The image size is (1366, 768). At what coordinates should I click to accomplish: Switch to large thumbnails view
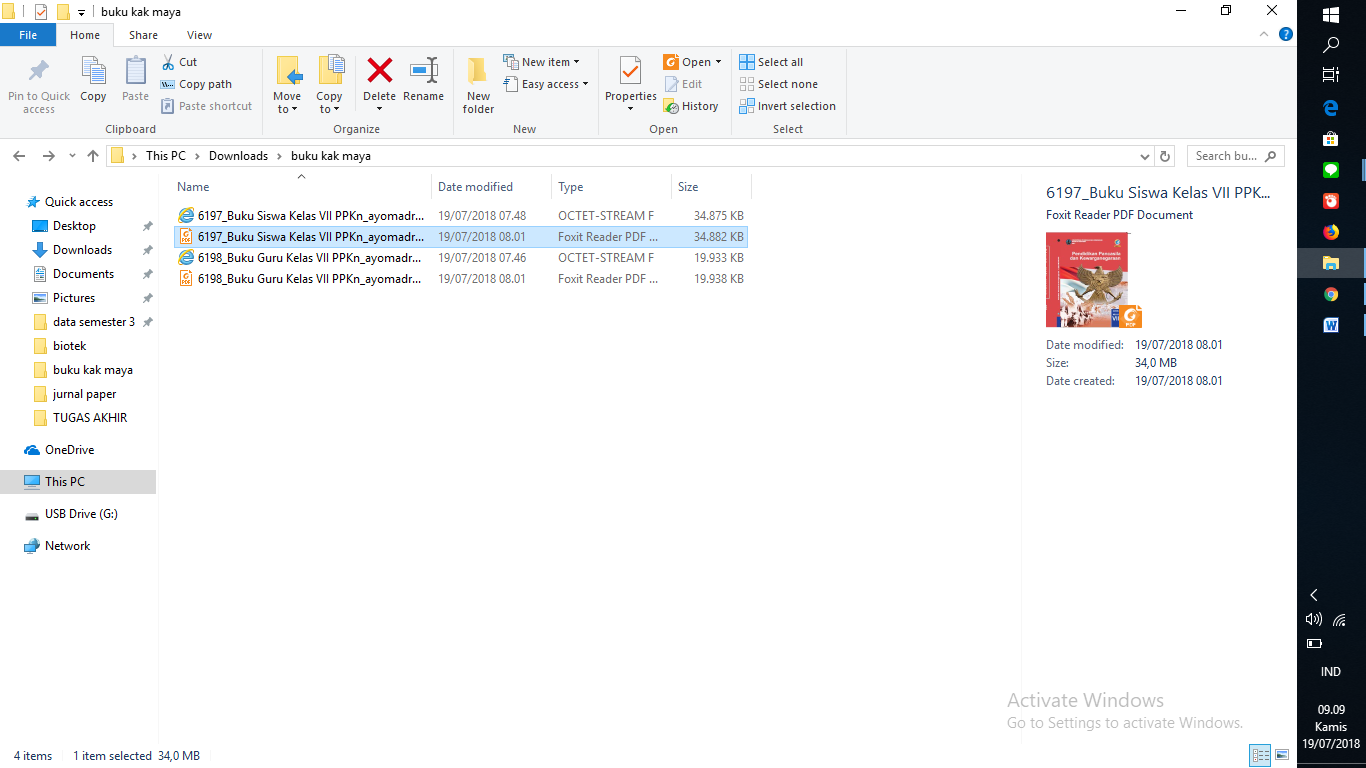pyautogui.click(x=1282, y=755)
